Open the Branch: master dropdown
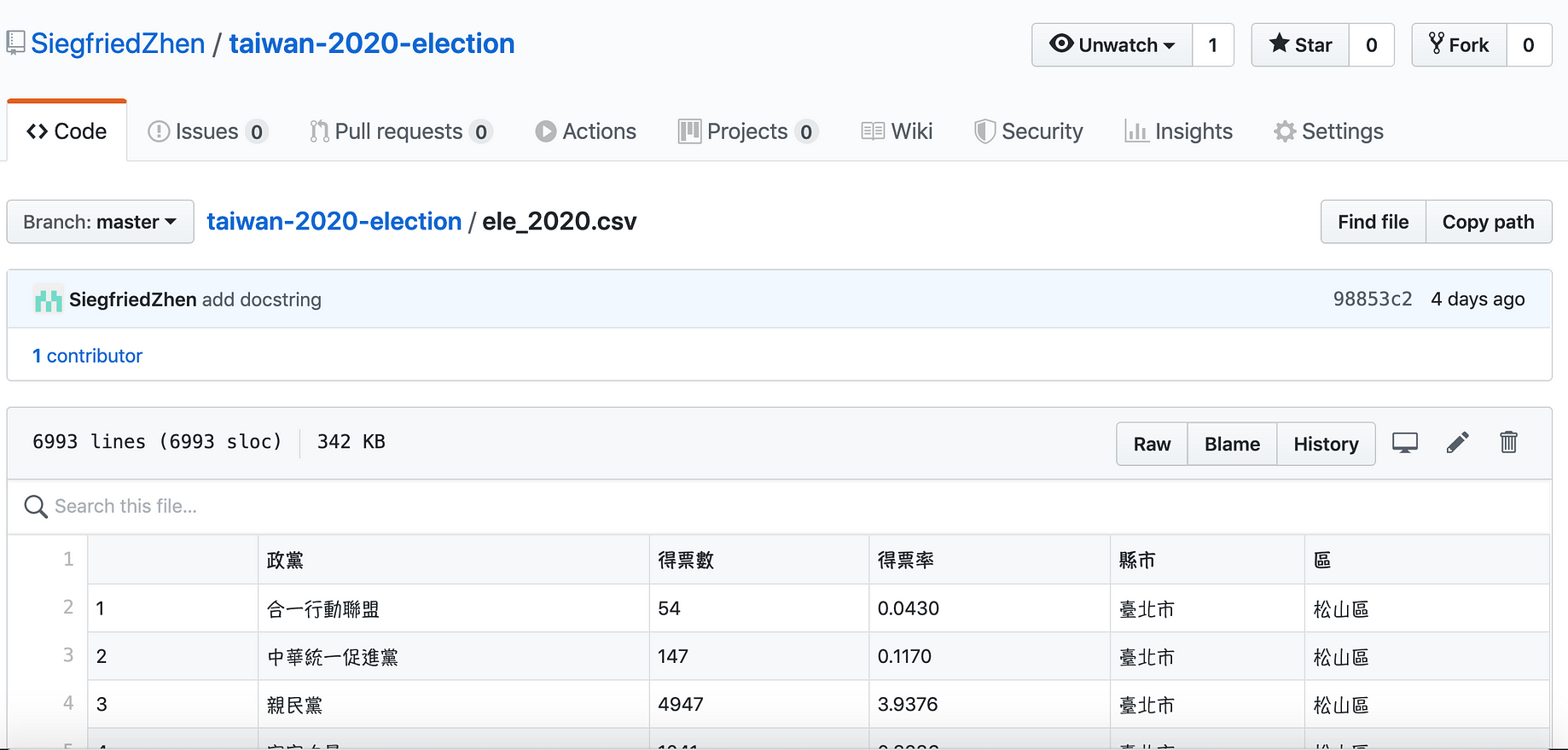Image resolution: width=1568 pixels, height=750 pixels. click(101, 222)
